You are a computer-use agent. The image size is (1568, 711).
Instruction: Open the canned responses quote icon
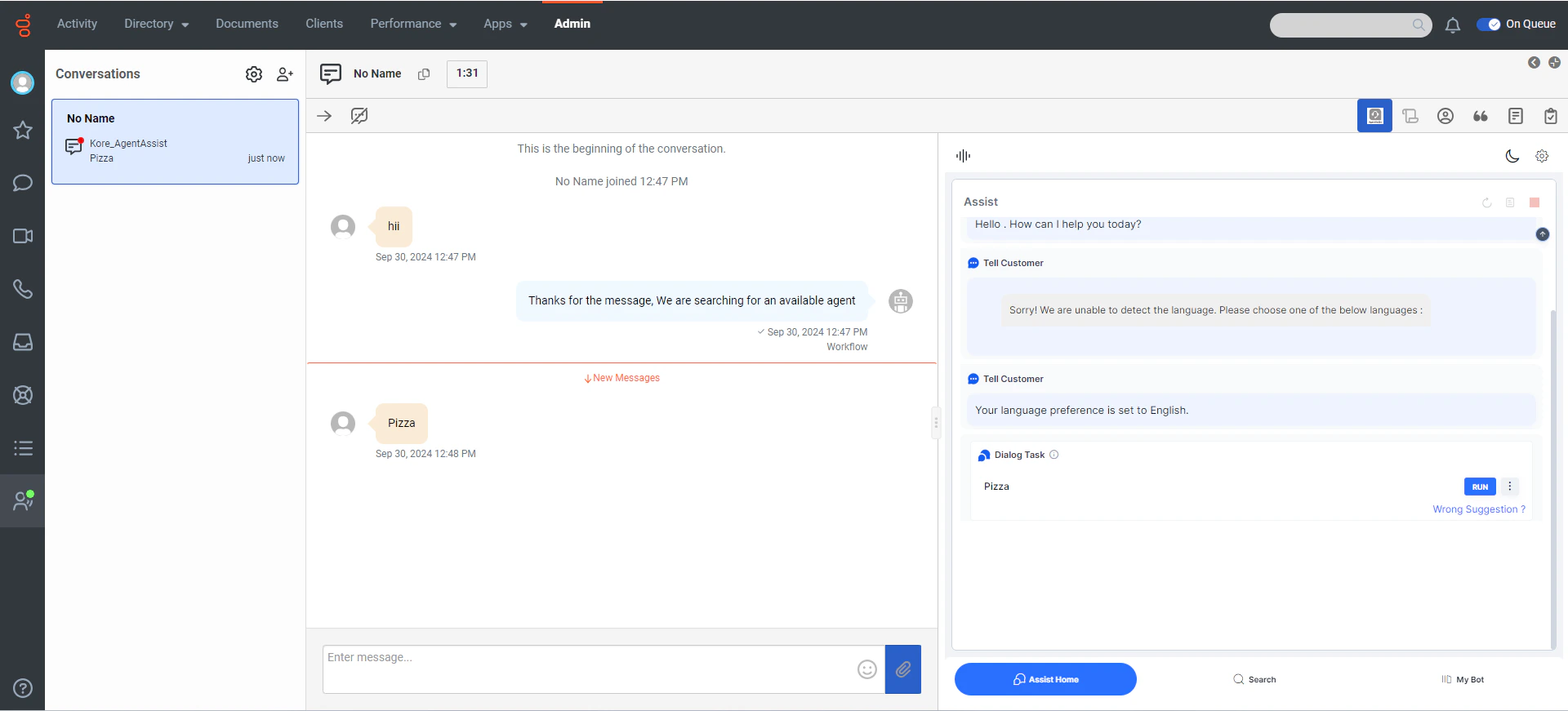point(1480,116)
